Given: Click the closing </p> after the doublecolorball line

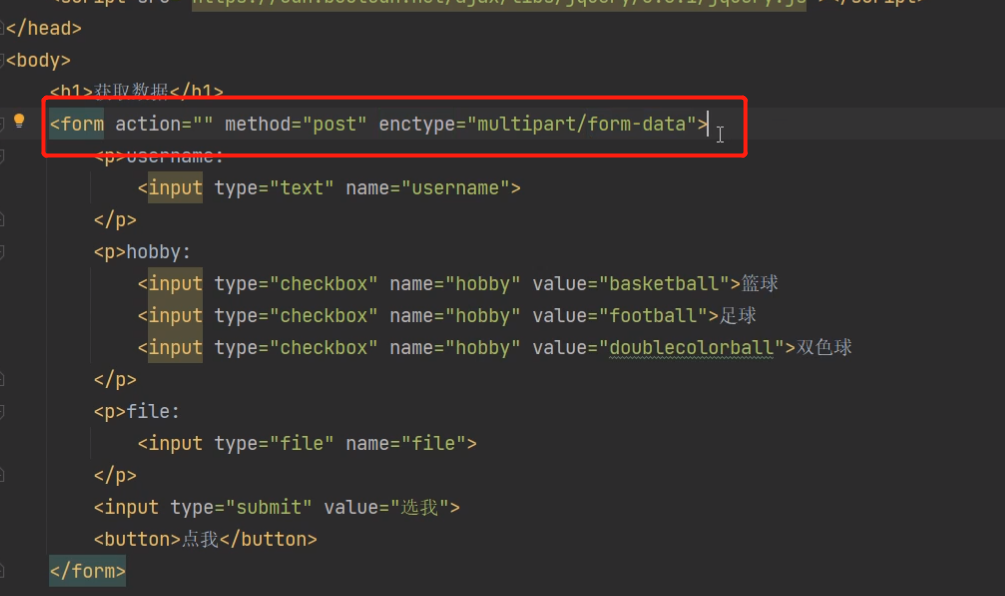Looking at the screenshot, I should [115, 379].
